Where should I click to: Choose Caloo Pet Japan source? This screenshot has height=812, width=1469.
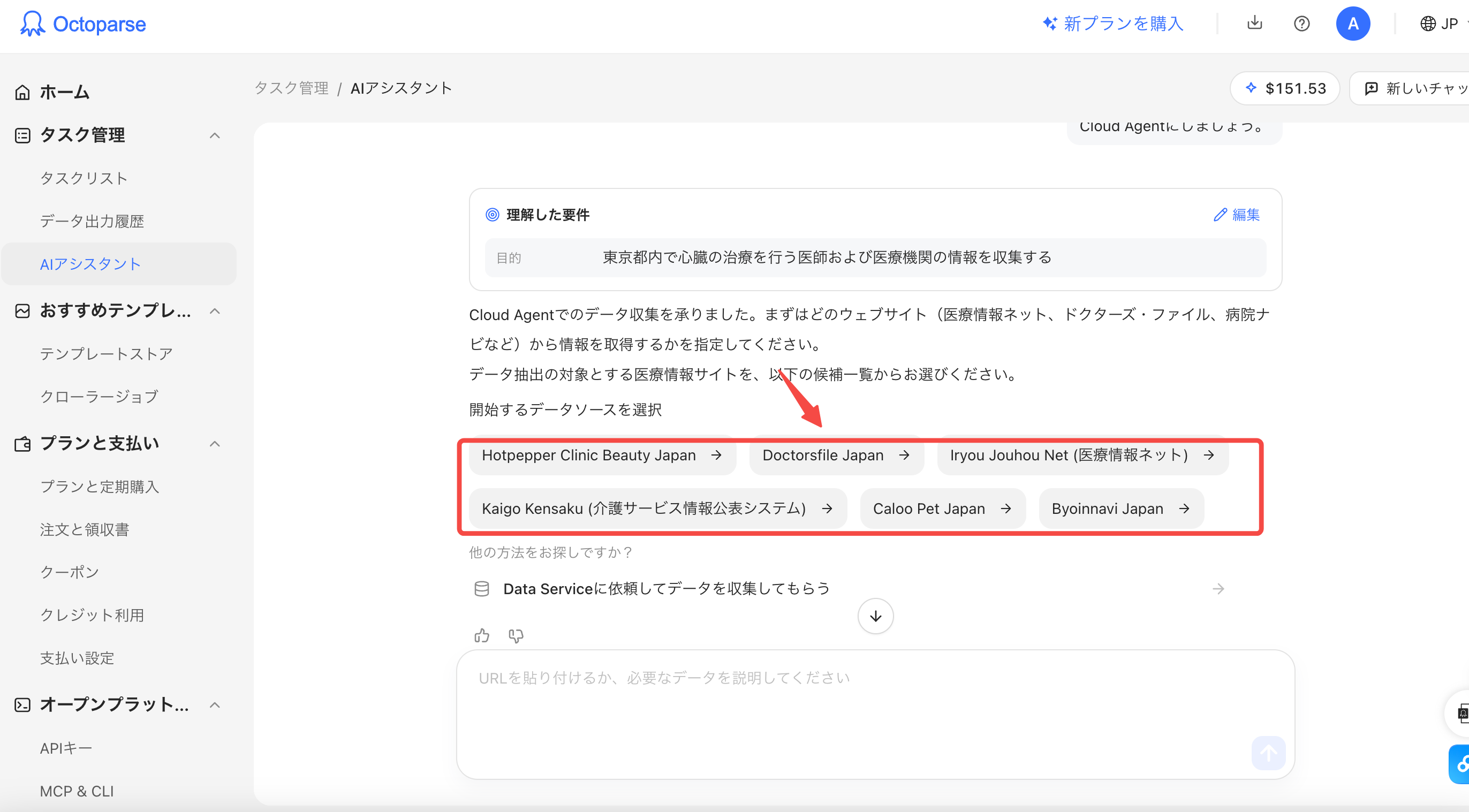click(943, 508)
